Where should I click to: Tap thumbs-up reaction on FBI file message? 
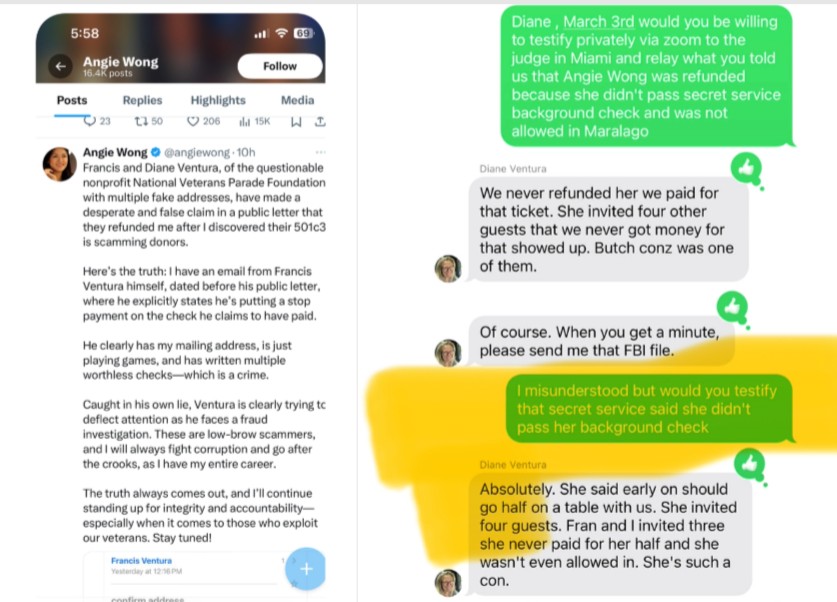point(732,307)
